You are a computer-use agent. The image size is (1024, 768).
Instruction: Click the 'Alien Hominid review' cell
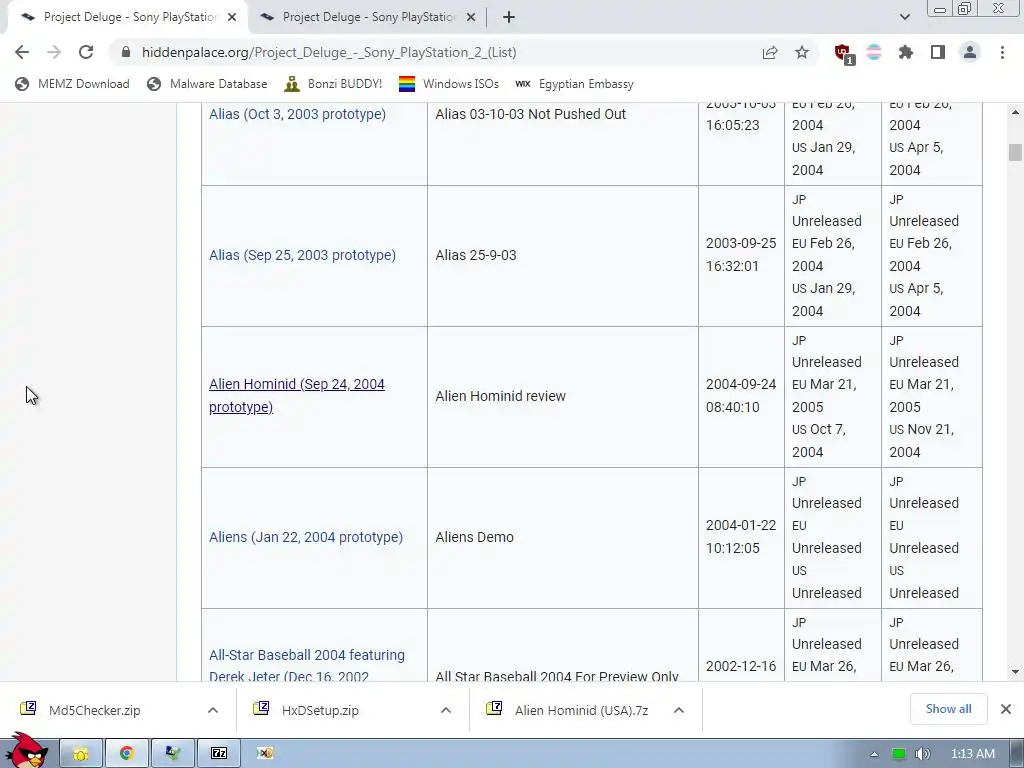pos(563,396)
